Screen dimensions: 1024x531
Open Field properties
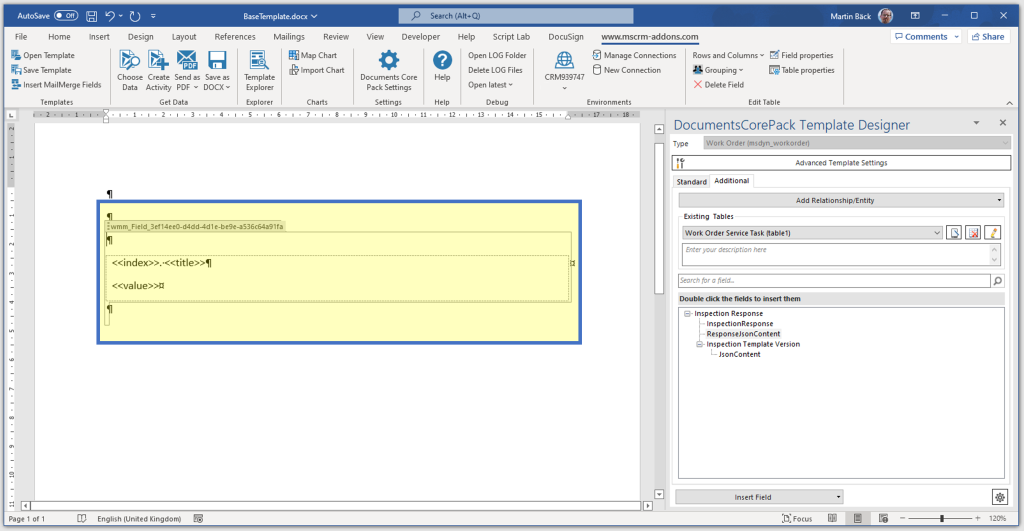tap(801, 56)
